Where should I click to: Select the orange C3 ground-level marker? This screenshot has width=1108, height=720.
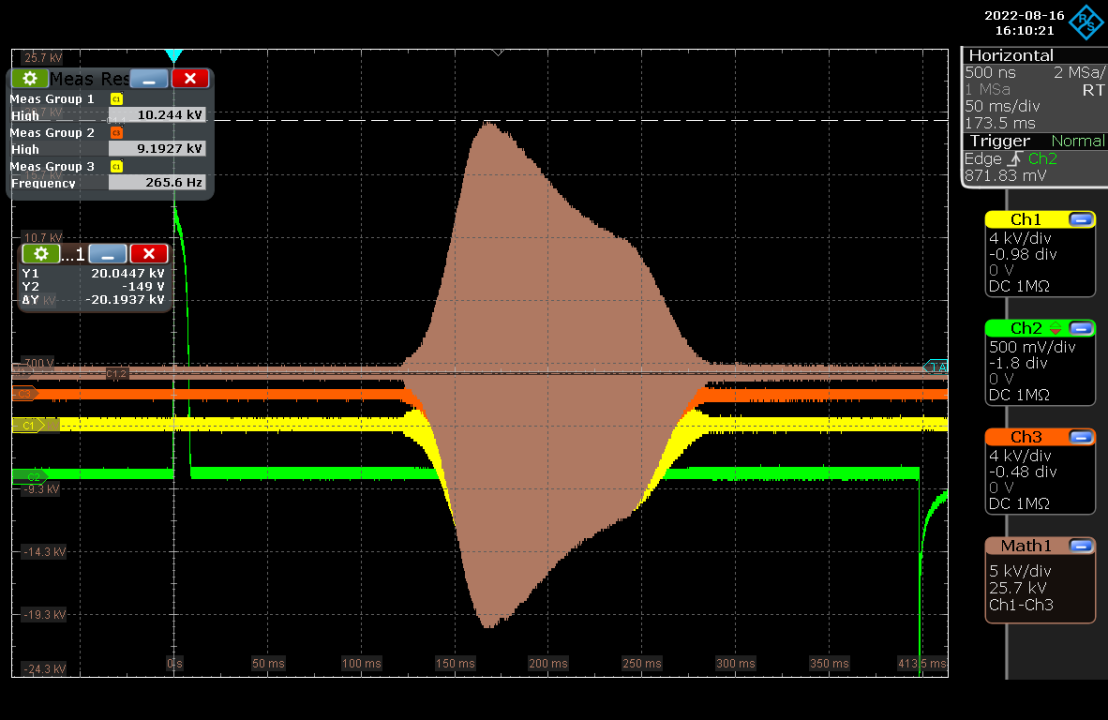[24, 394]
